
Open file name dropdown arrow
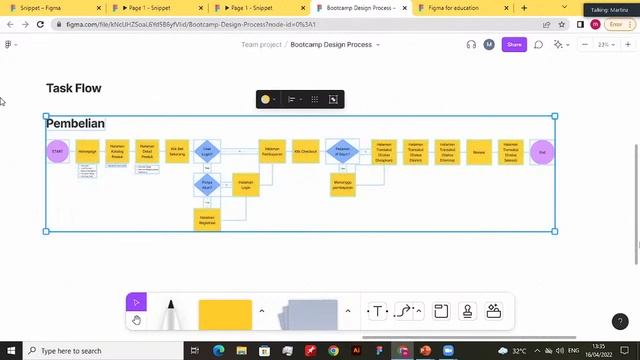coord(378,44)
